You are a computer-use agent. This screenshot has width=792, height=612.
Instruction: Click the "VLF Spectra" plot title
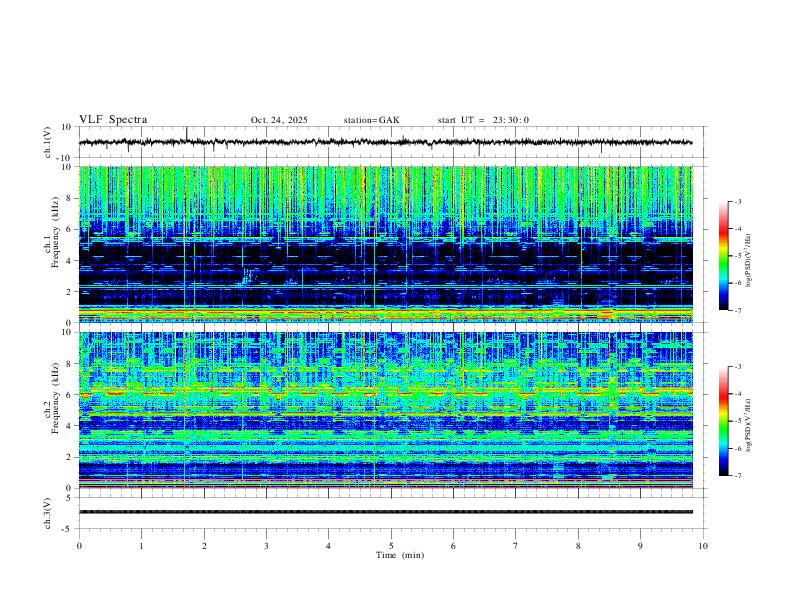113,120
